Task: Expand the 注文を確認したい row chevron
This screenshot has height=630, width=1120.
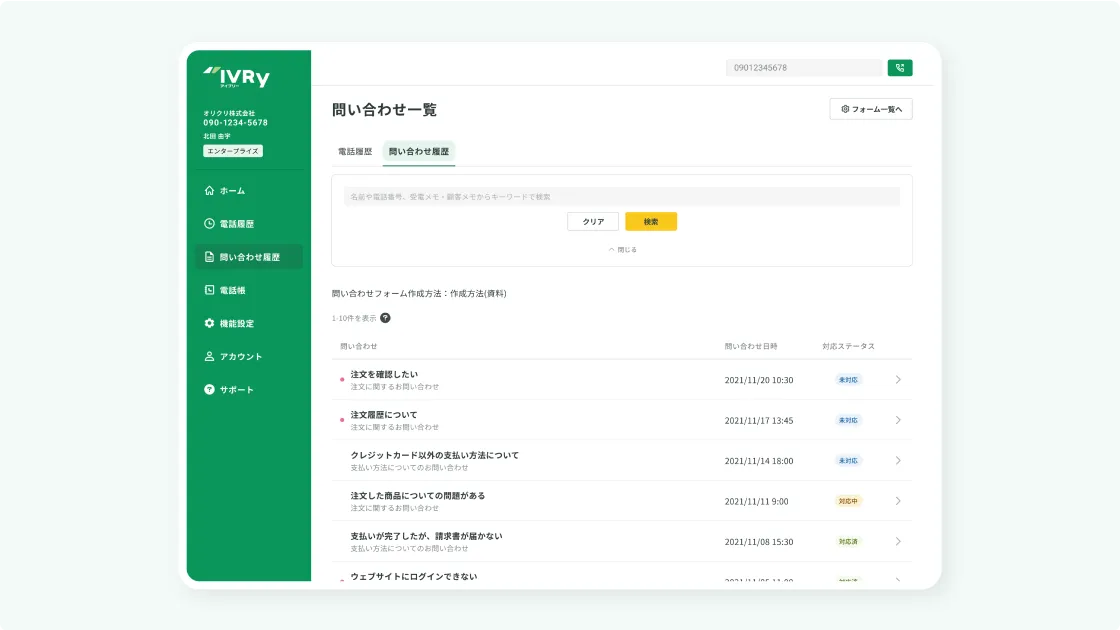Action: pos(898,380)
